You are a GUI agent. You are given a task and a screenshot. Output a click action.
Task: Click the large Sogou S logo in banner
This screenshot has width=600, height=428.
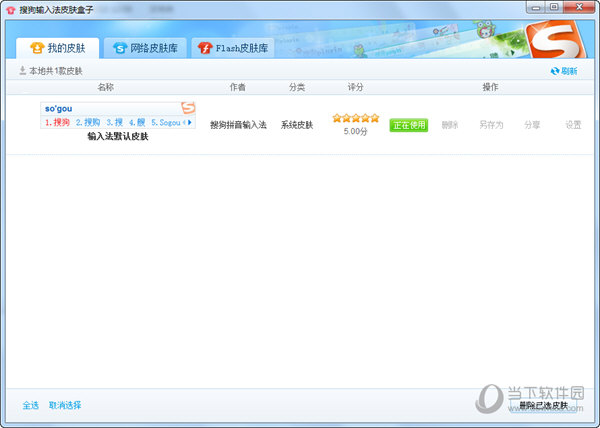coord(556,40)
